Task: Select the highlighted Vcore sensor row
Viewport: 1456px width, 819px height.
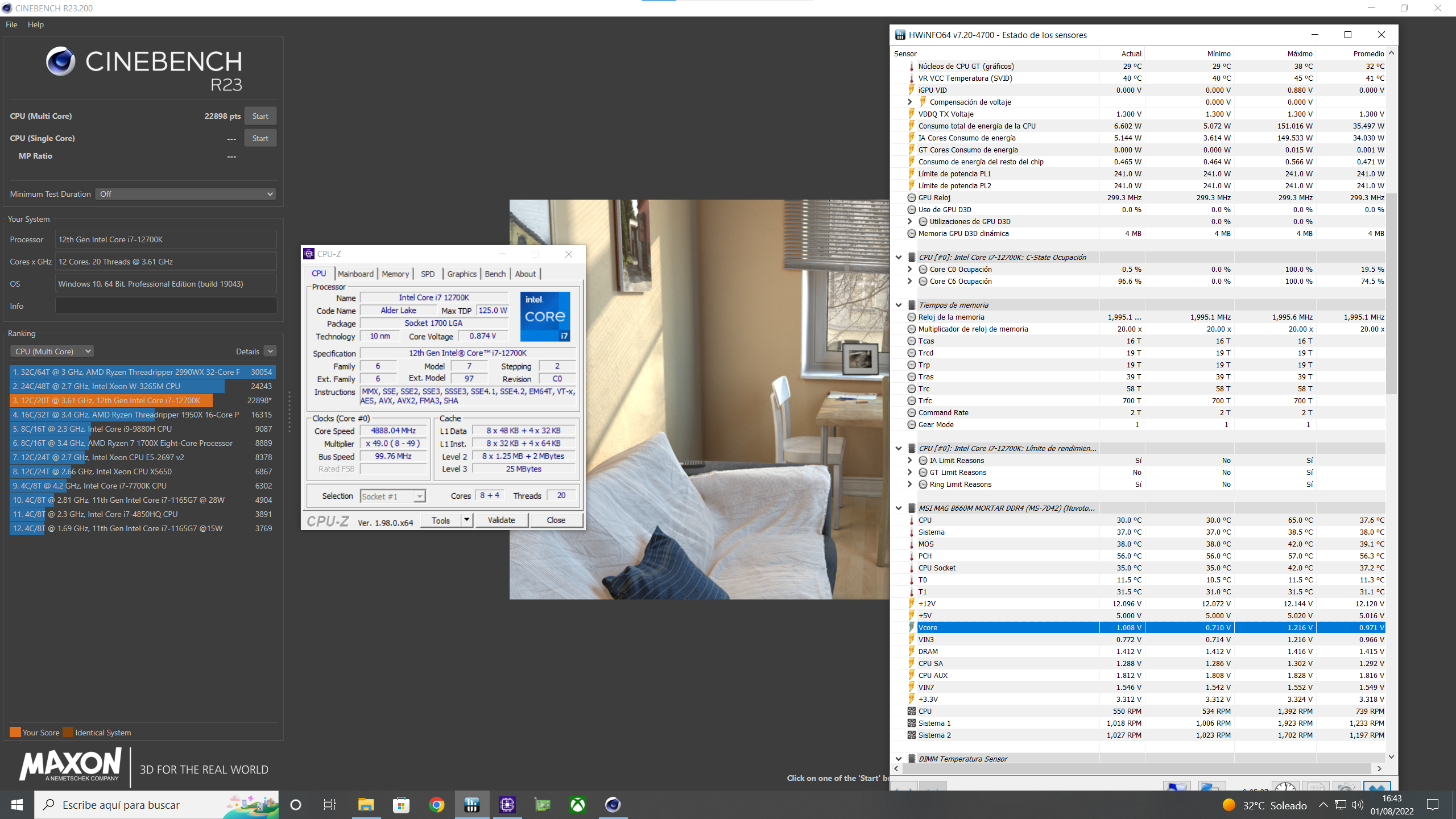Action: click(1139, 627)
